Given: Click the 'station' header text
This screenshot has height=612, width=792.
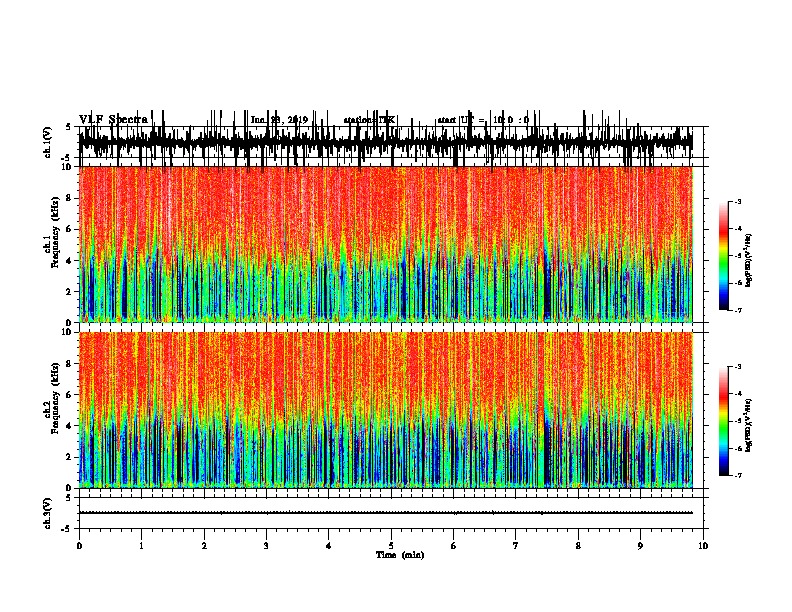Looking at the screenshot, I should [369, 120].
